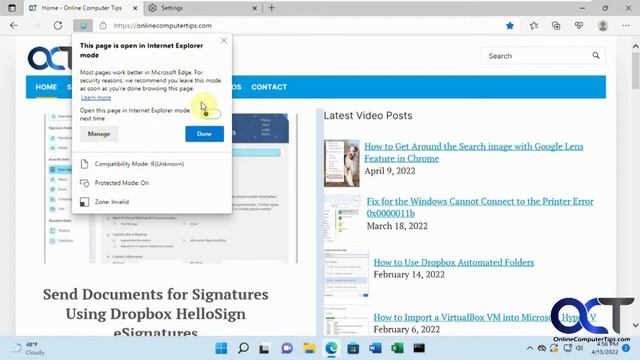Click the volume speaker tray icon
This screenshot has width=640, height=360.
tap(579, 348)
